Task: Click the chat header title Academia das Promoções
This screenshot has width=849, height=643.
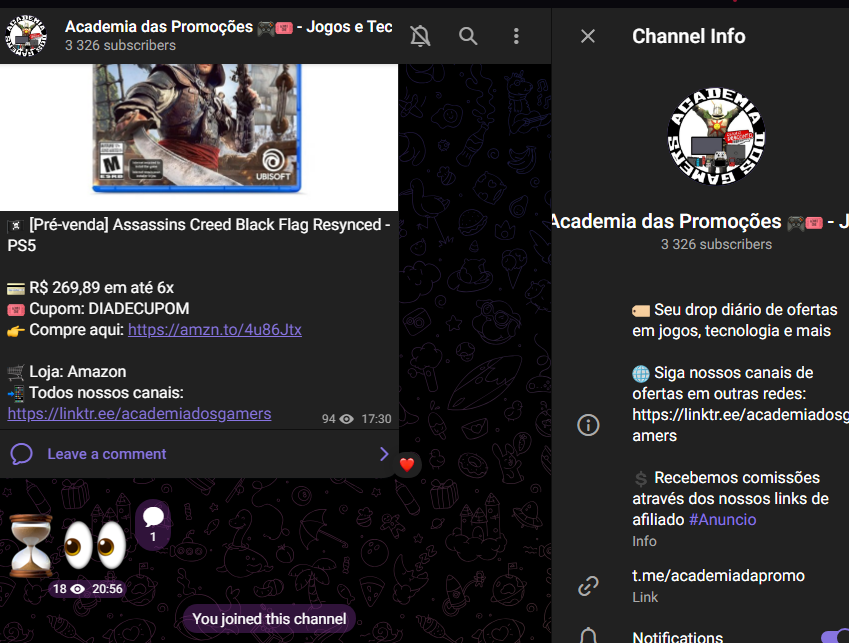Action: click(x=228, y=27)
